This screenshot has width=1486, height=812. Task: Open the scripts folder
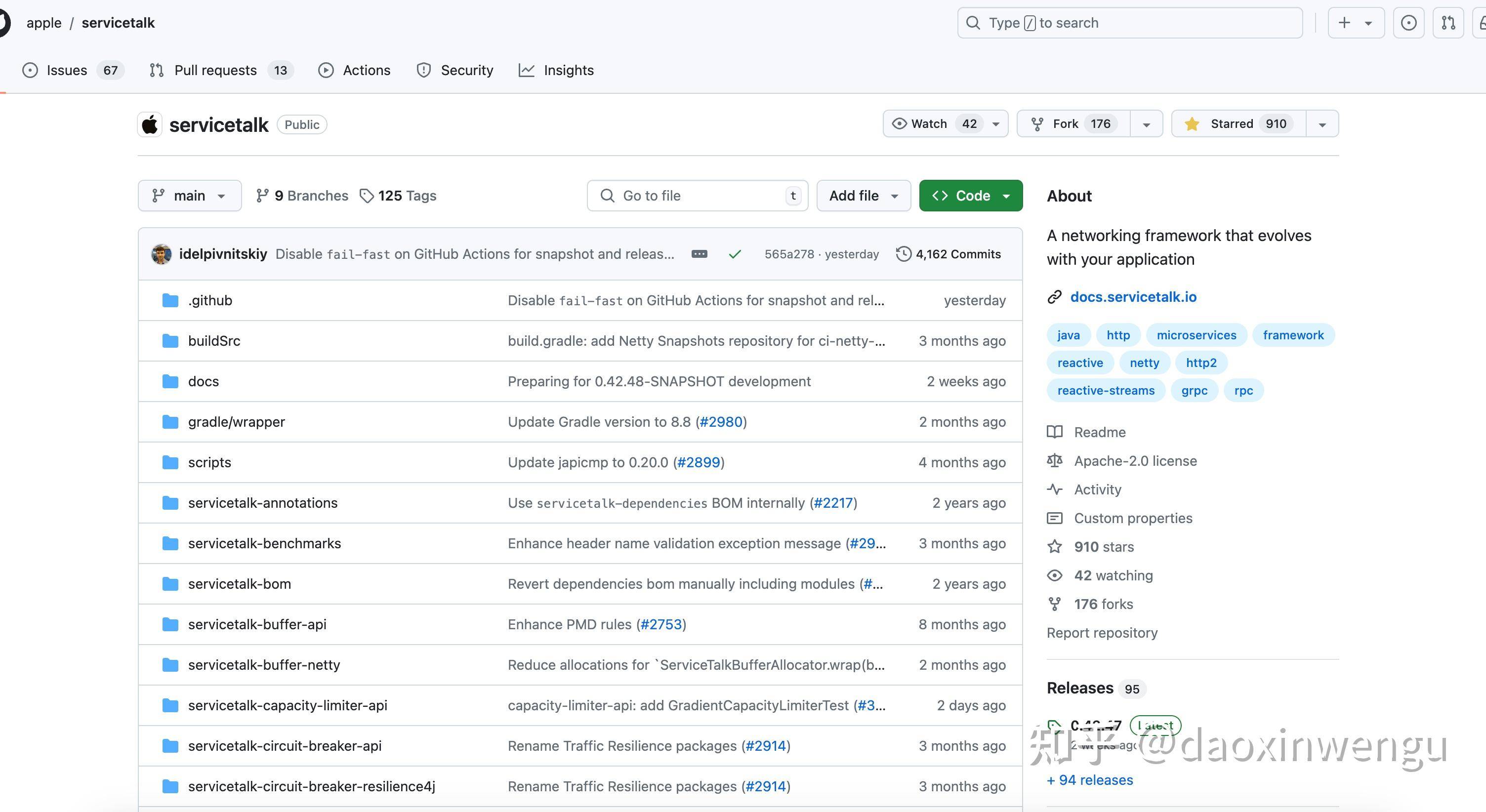[x=209, y=462]
